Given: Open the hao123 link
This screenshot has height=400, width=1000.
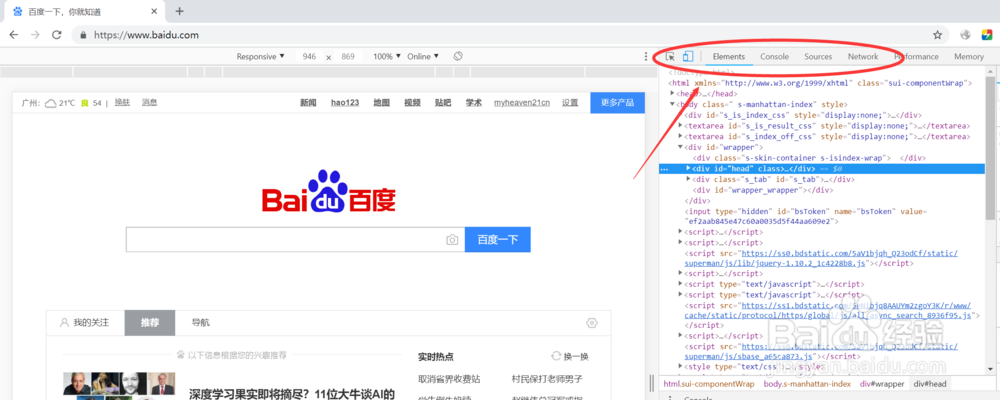Looking at the screenshot, I should 344,103.
